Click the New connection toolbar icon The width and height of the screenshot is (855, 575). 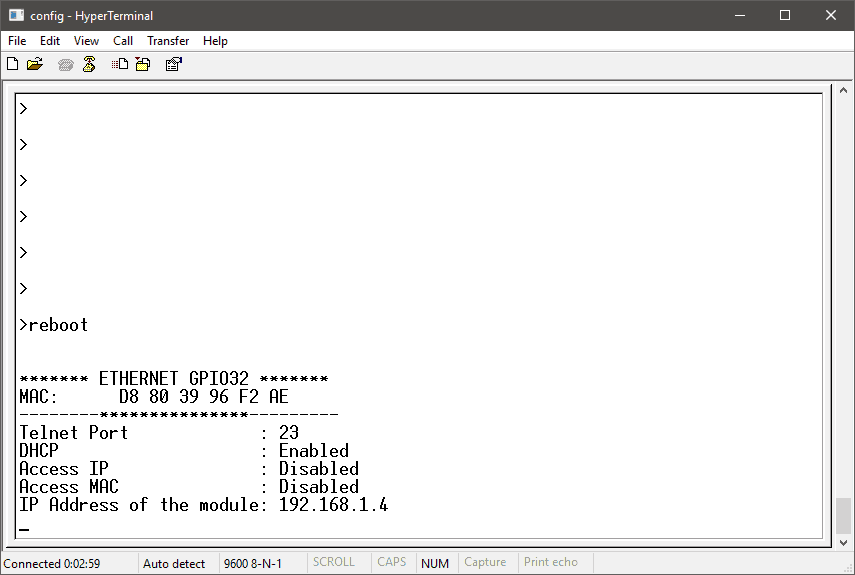pos(13,64)
